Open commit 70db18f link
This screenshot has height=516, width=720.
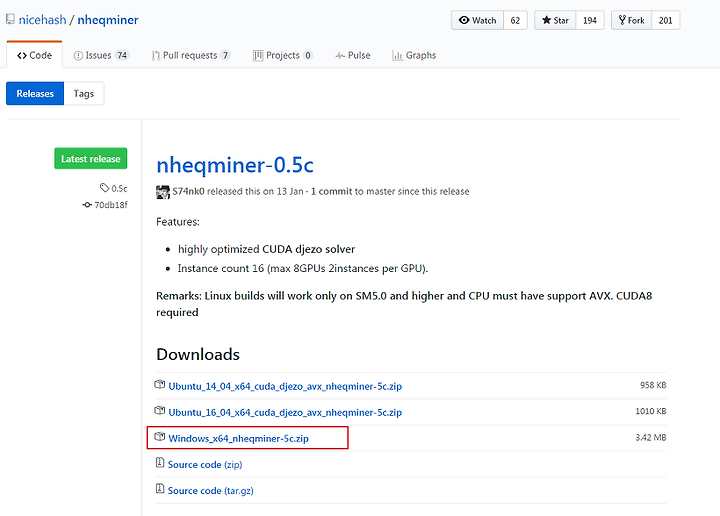pos(111,205)
